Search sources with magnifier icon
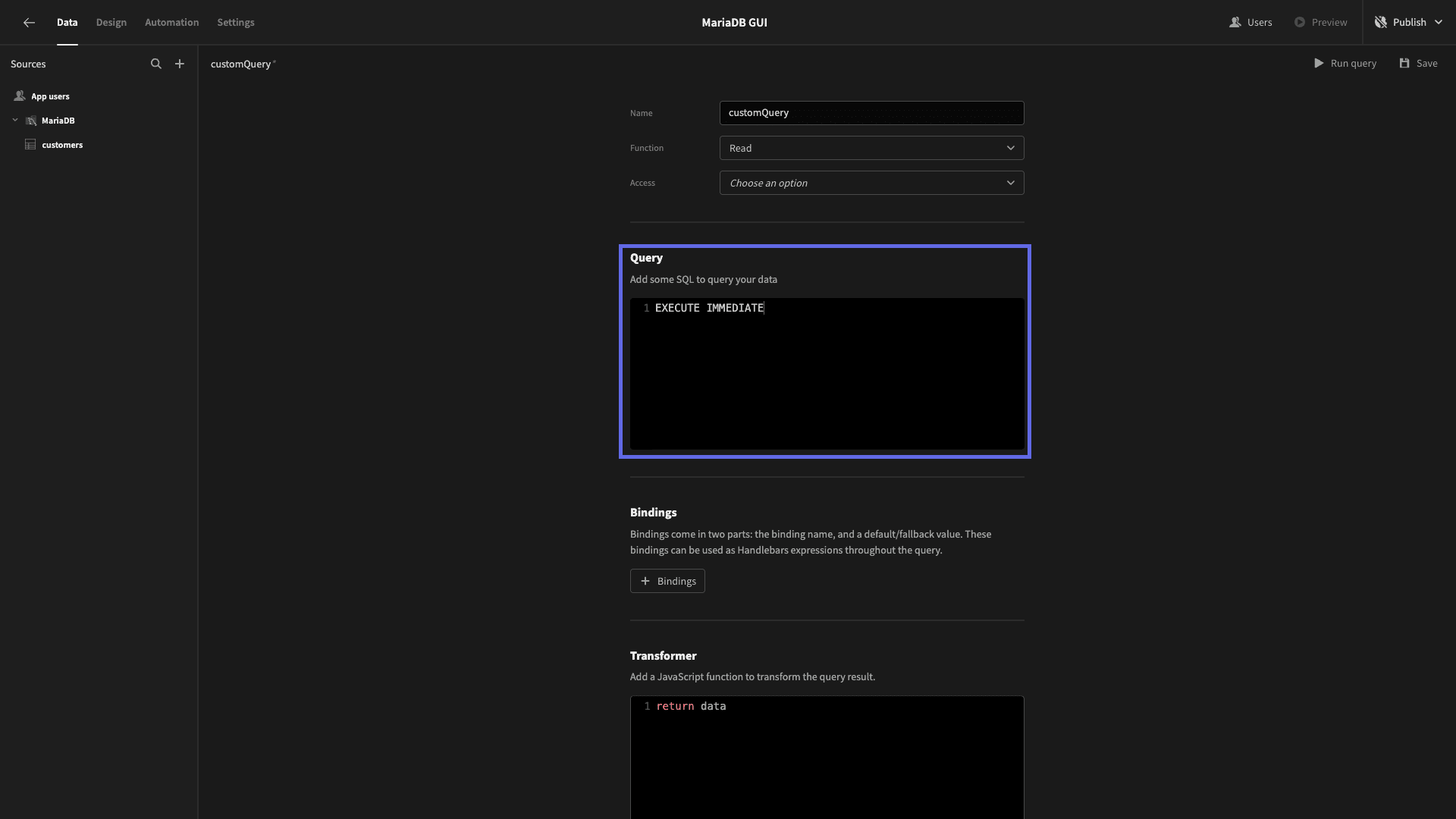Image resolution: width=1456 pixels, height=819 pixels. point(156,64)
